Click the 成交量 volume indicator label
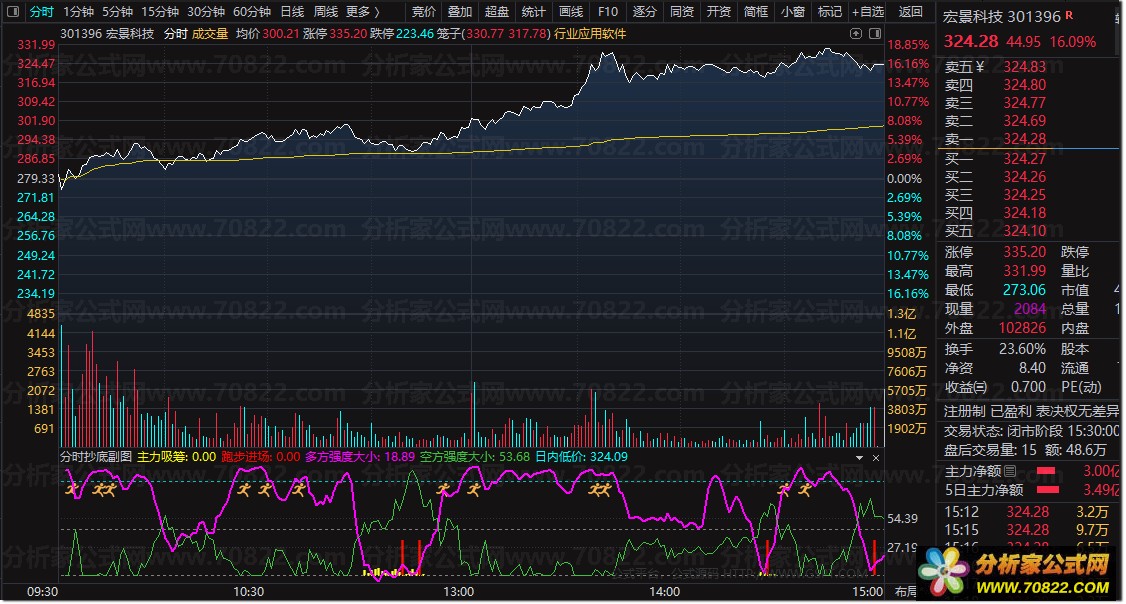Screen dimensions: 1126x604 click(x=210, y=34)
